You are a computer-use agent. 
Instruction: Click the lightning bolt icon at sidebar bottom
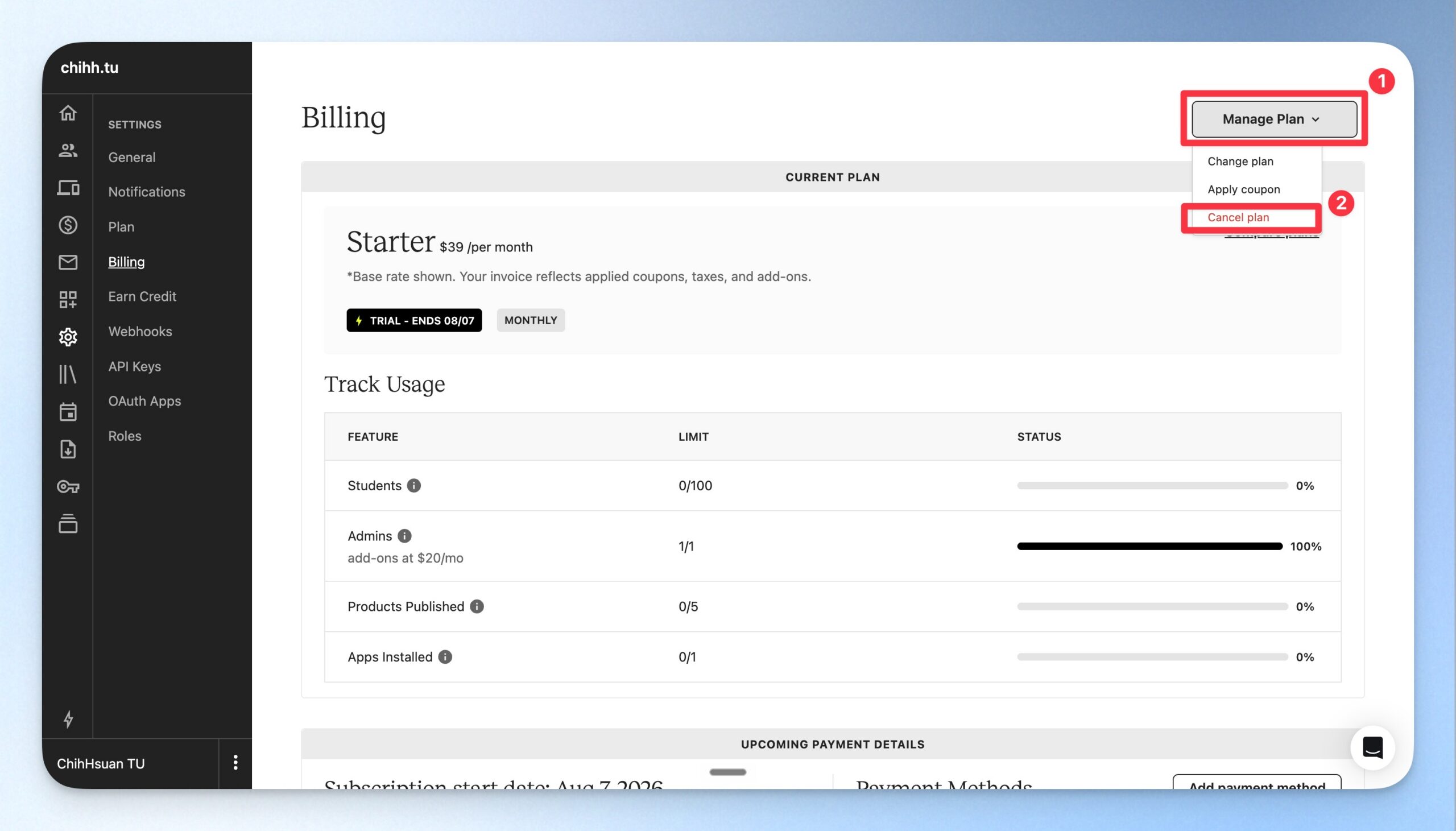point(68,719)
